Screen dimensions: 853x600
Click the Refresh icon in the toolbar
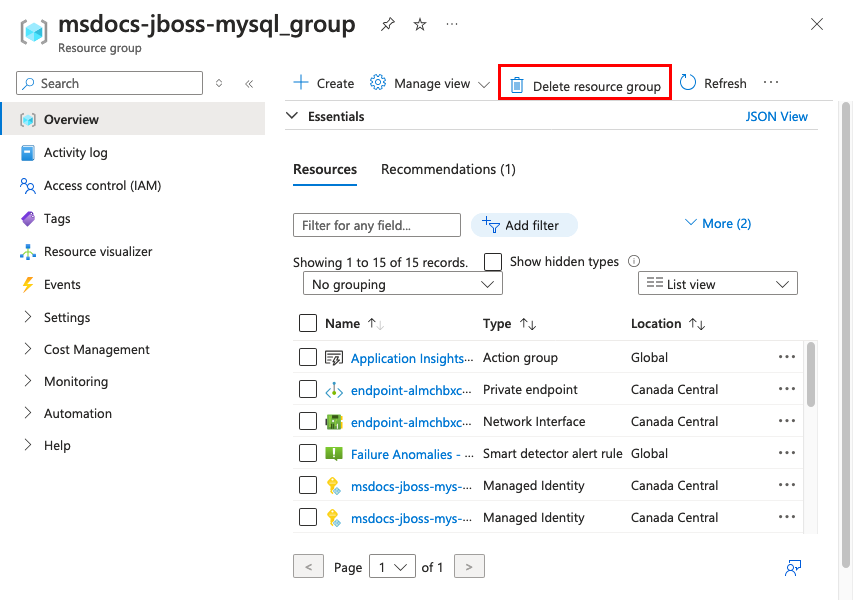pos(688,84)
